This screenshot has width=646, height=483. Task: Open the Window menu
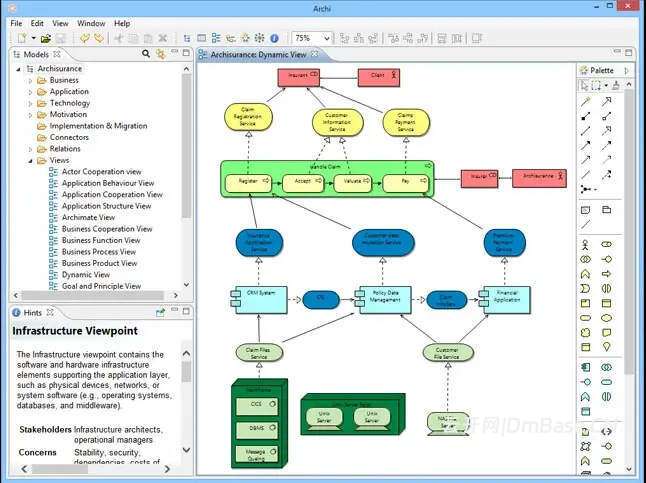pos(91,23)
